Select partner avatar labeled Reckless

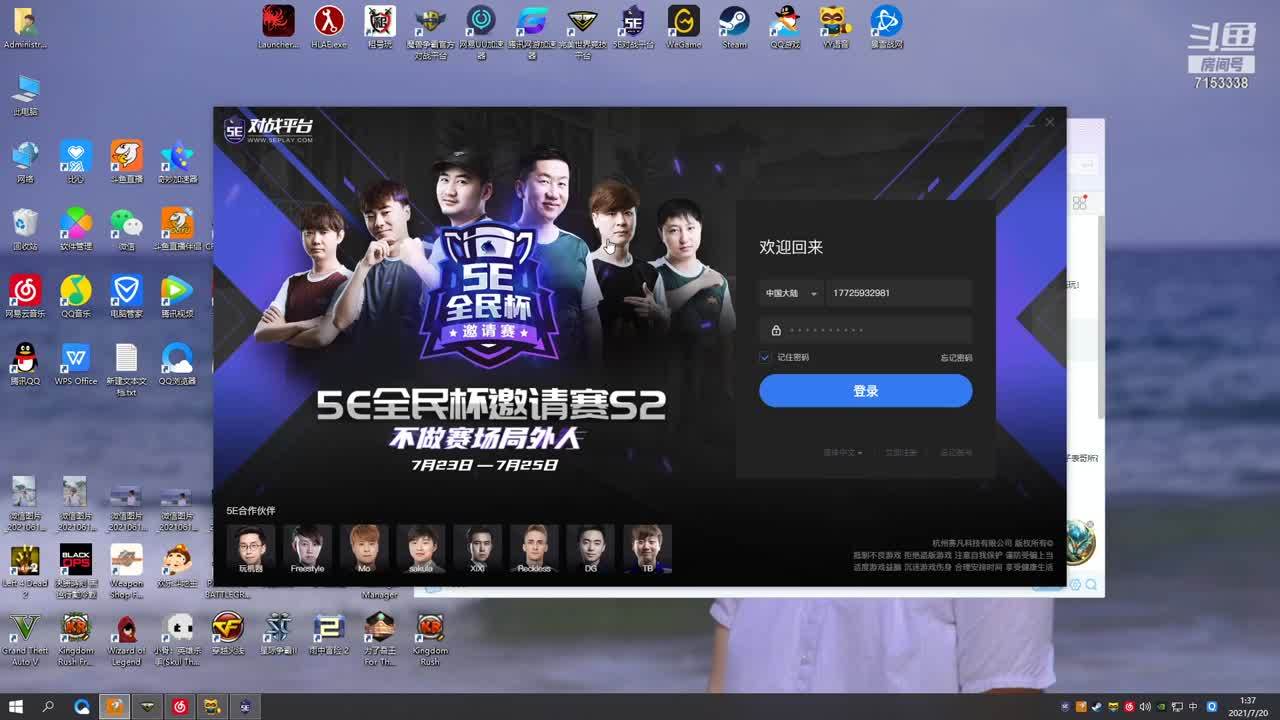tap(534, 546)
